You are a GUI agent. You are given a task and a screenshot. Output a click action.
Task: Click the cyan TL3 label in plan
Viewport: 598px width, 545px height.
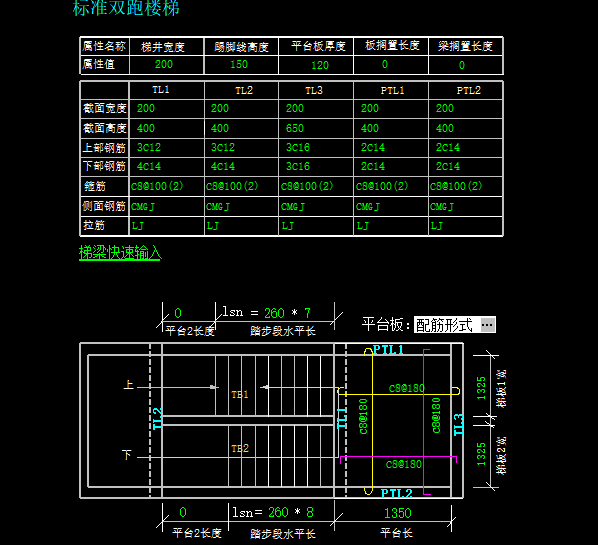tap(458, 424)
